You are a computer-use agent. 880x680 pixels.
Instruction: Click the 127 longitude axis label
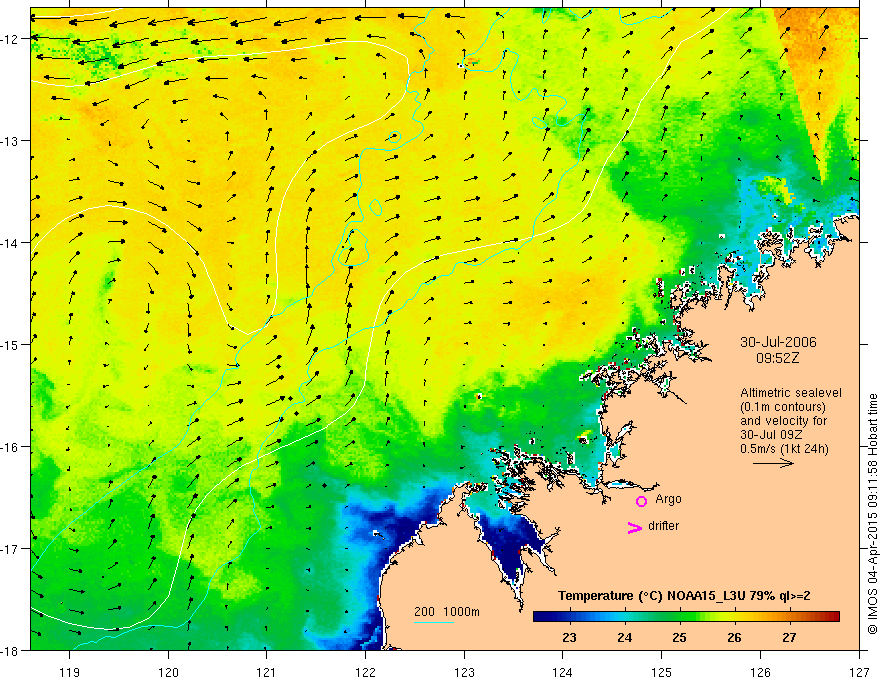pyautogui.click(x=859, y=672)
